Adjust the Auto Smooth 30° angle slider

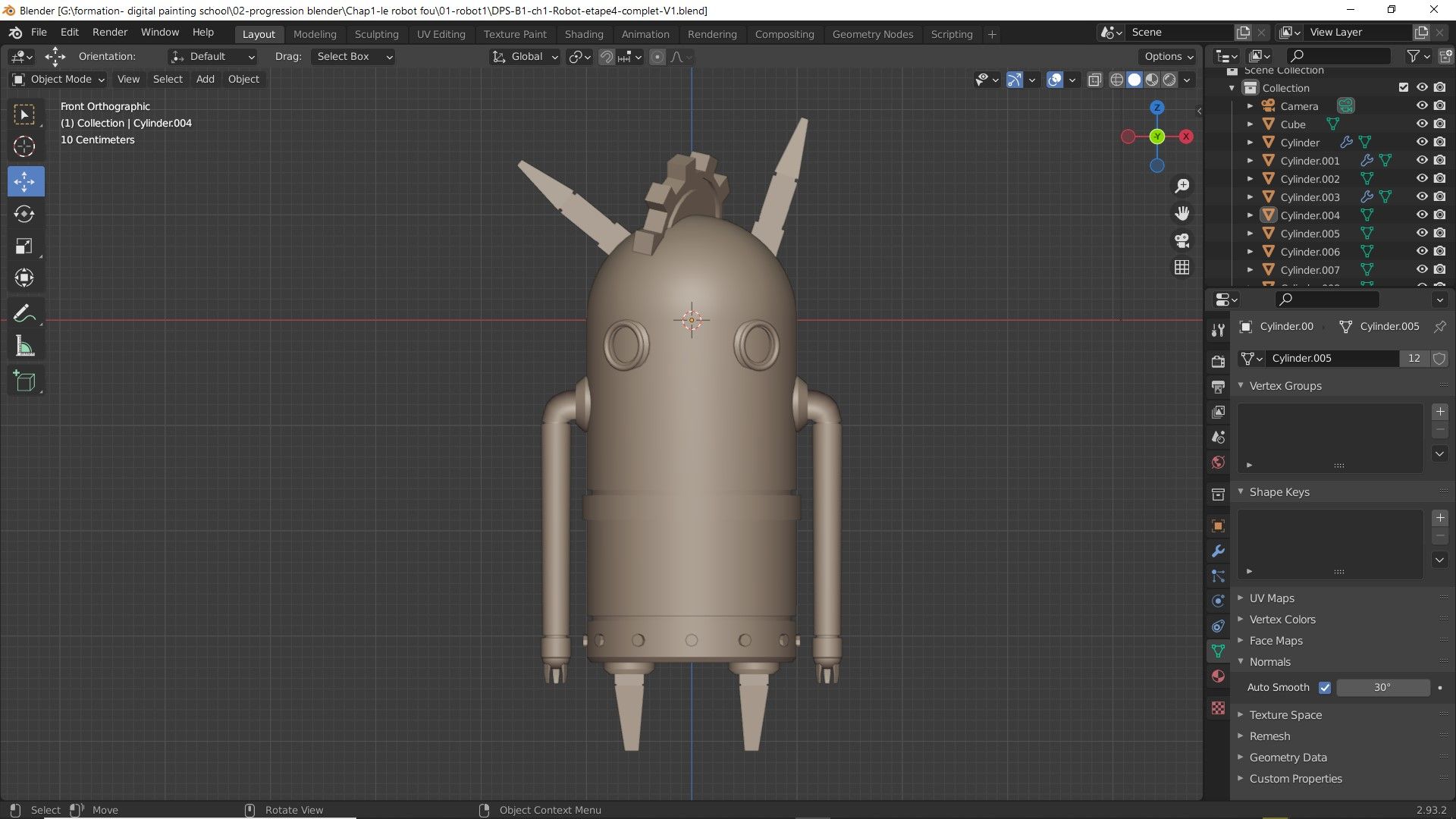click(1382, 688)
